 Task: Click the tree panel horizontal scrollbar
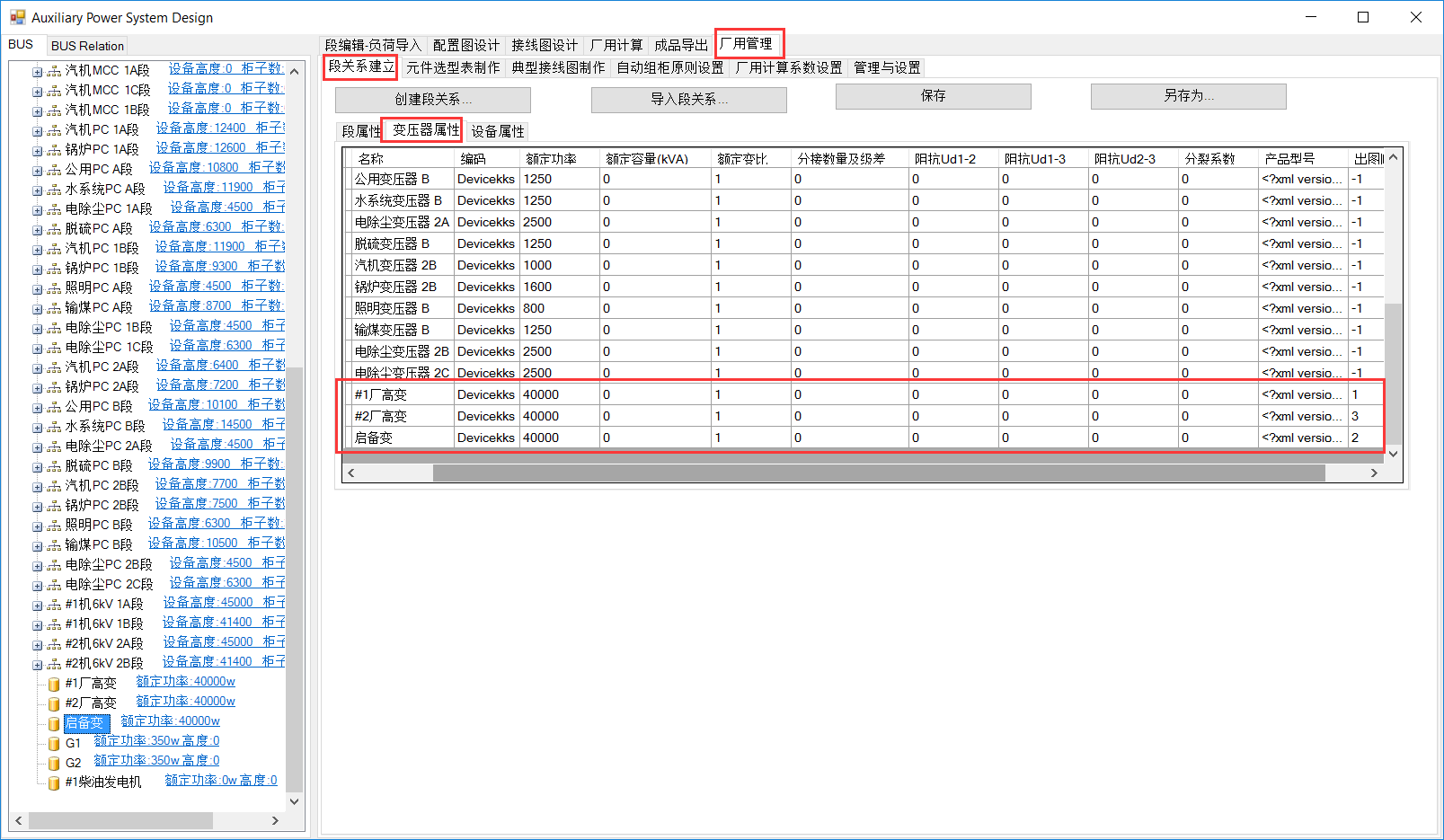pyautogui.click(x=120, y=820)
